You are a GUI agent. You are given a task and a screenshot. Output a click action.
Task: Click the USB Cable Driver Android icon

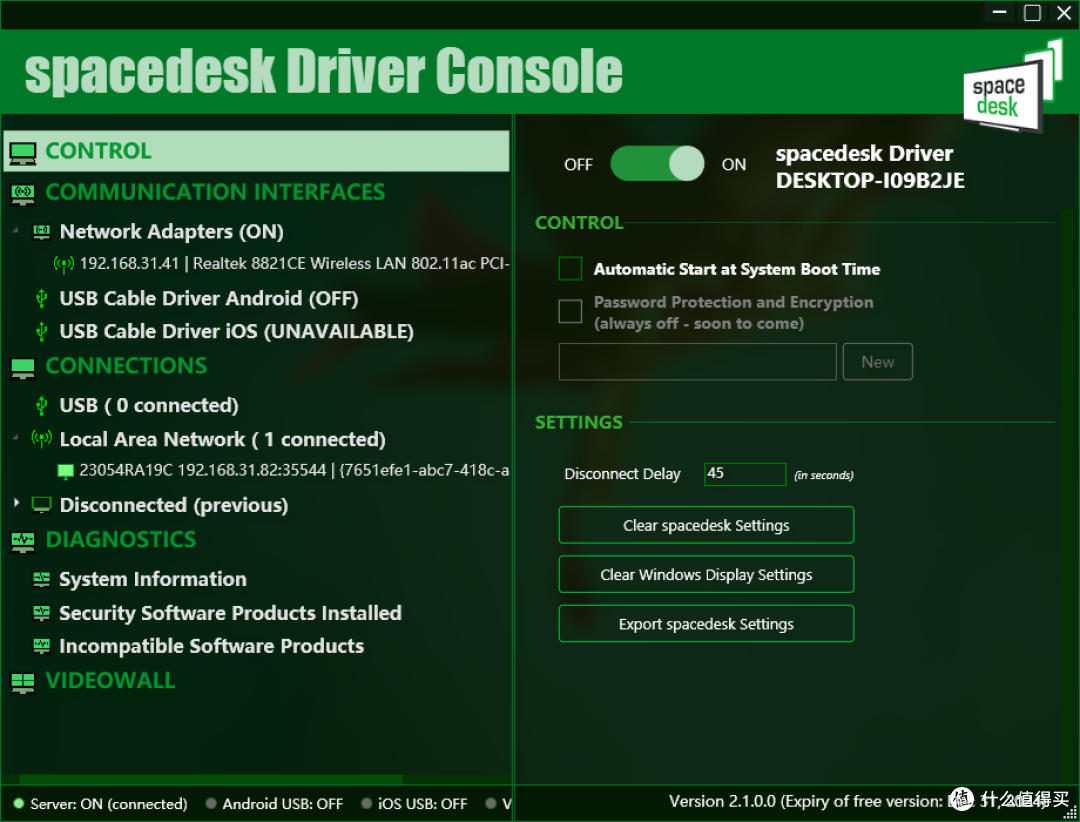[x=41, y=298]
